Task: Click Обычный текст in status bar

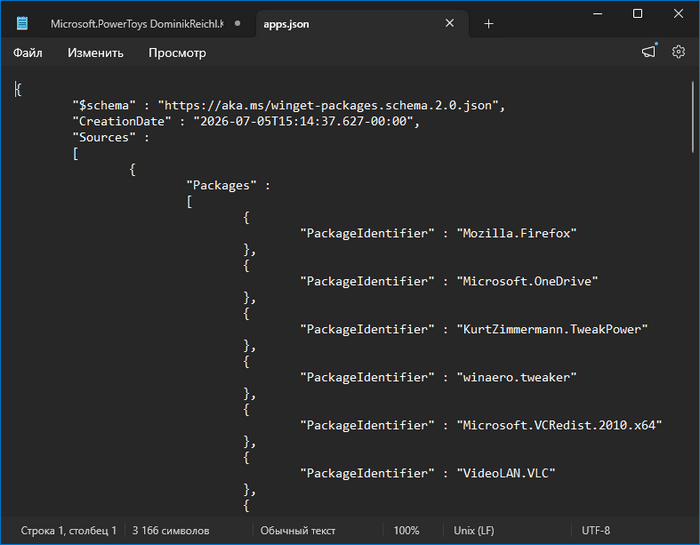Action: (298, 530)
